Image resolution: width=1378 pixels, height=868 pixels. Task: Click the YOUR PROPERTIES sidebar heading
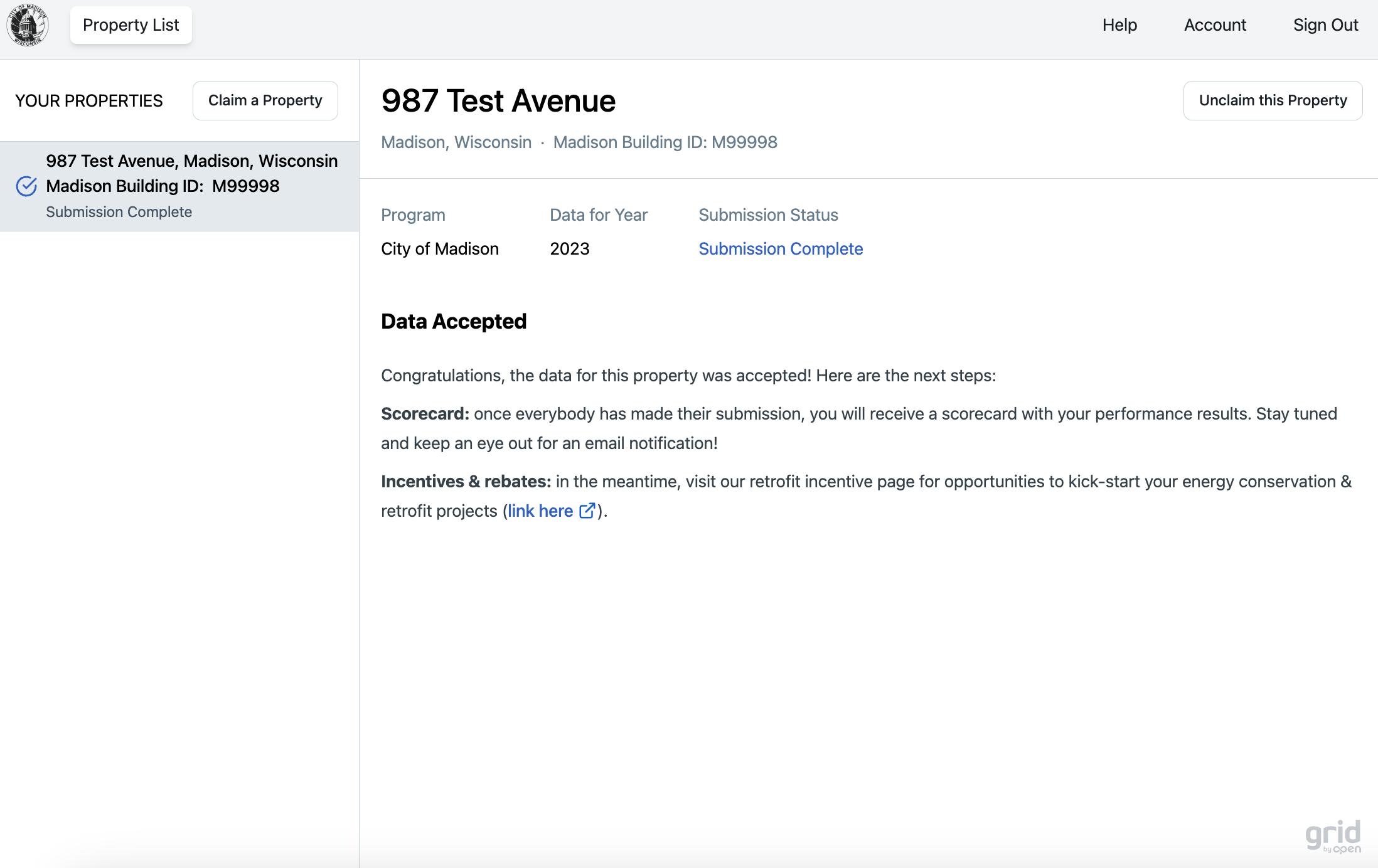click(x=88, y=101)
